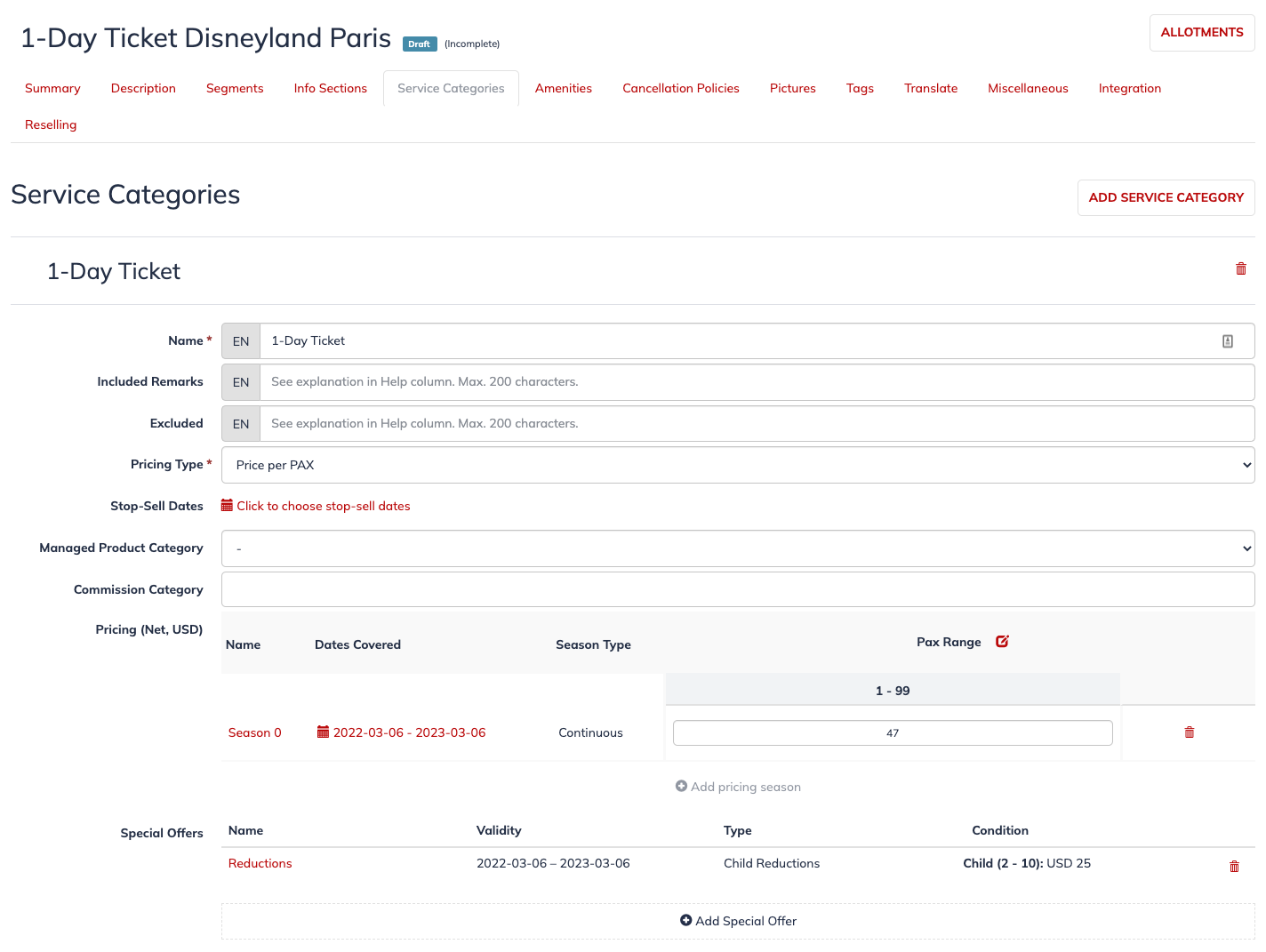Go to the Summary tab
The width and height of the screenshot is (1266, 952).
52,88
